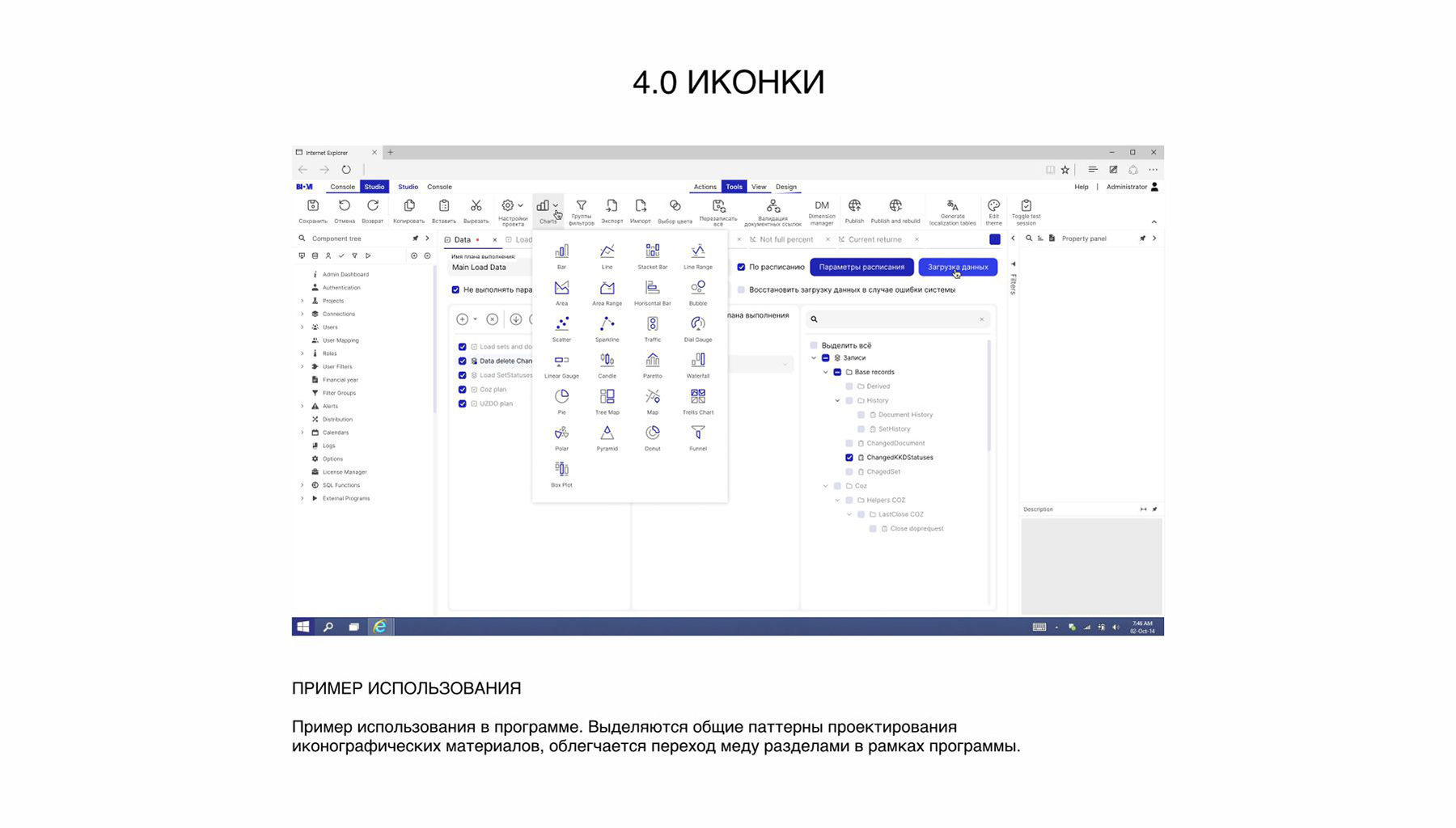Select the Tree Map chart icon
This screenshot has height=828, width=1456.
click(607, 397)
